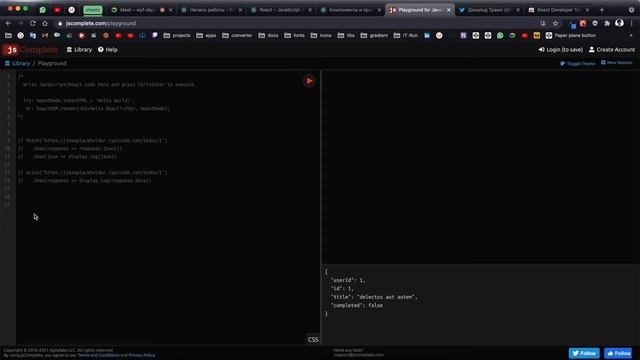Image resolution: width=640 pixels, height=360 pixels.
Task: Go to the jsComplete logo home
Action: (x=30, y=50)
